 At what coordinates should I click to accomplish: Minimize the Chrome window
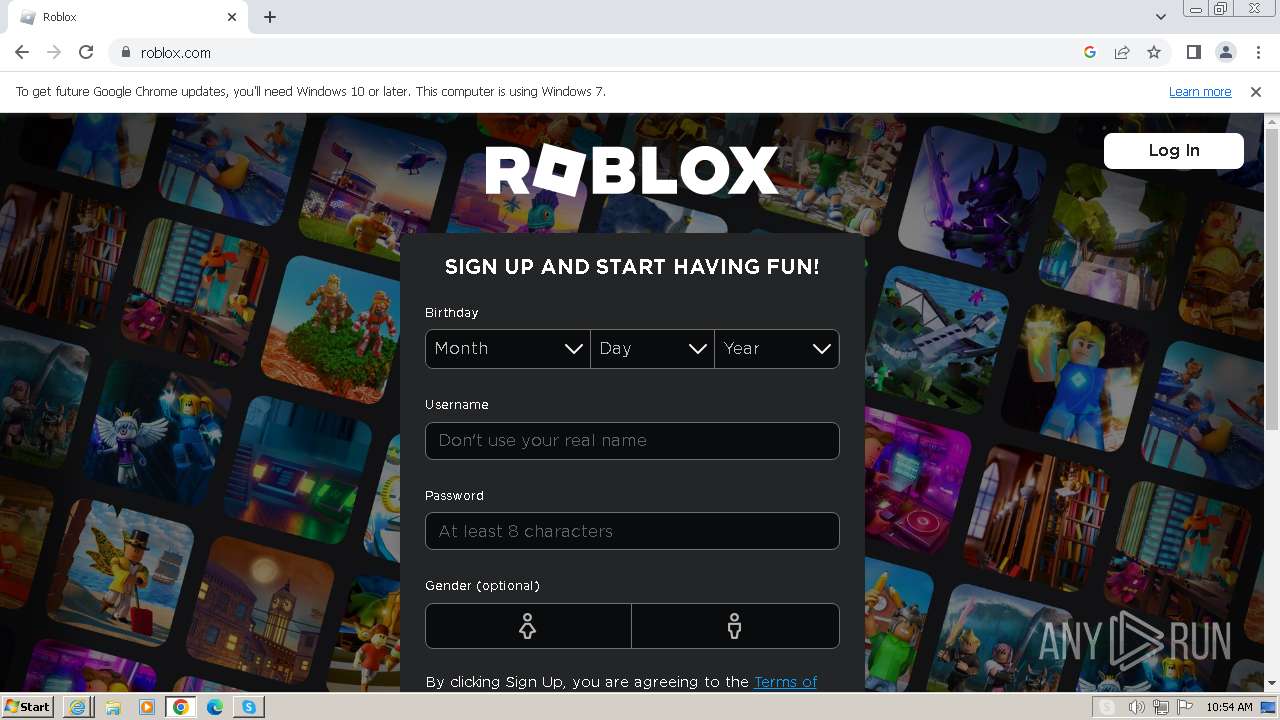(1196, 9)
